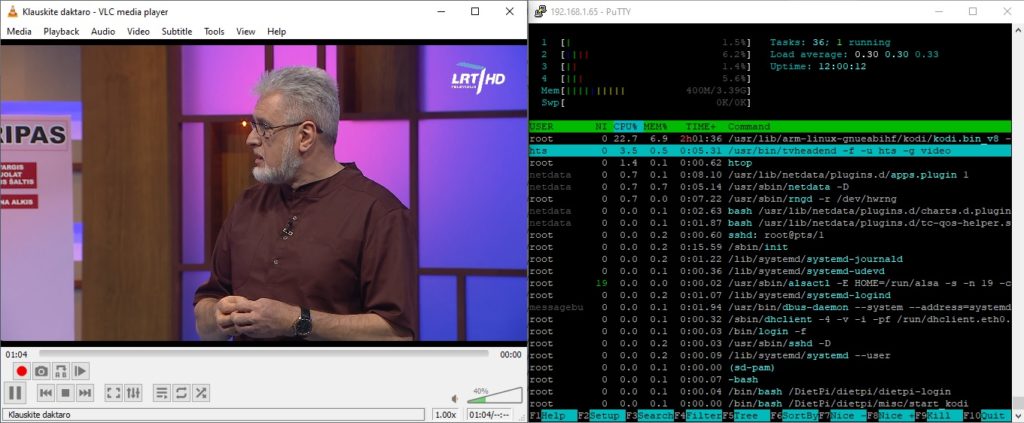1024x423 pixels.
Task: Click the red Record button in VLC
Action: point(22,371)
